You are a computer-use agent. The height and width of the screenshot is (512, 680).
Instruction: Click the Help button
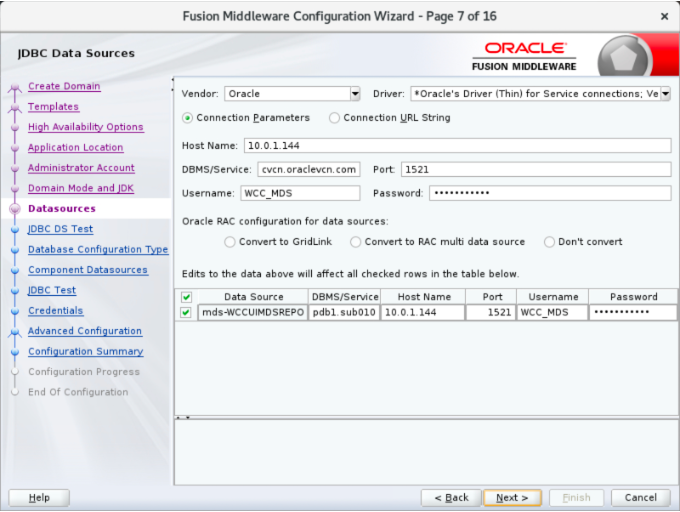[39, 498]
